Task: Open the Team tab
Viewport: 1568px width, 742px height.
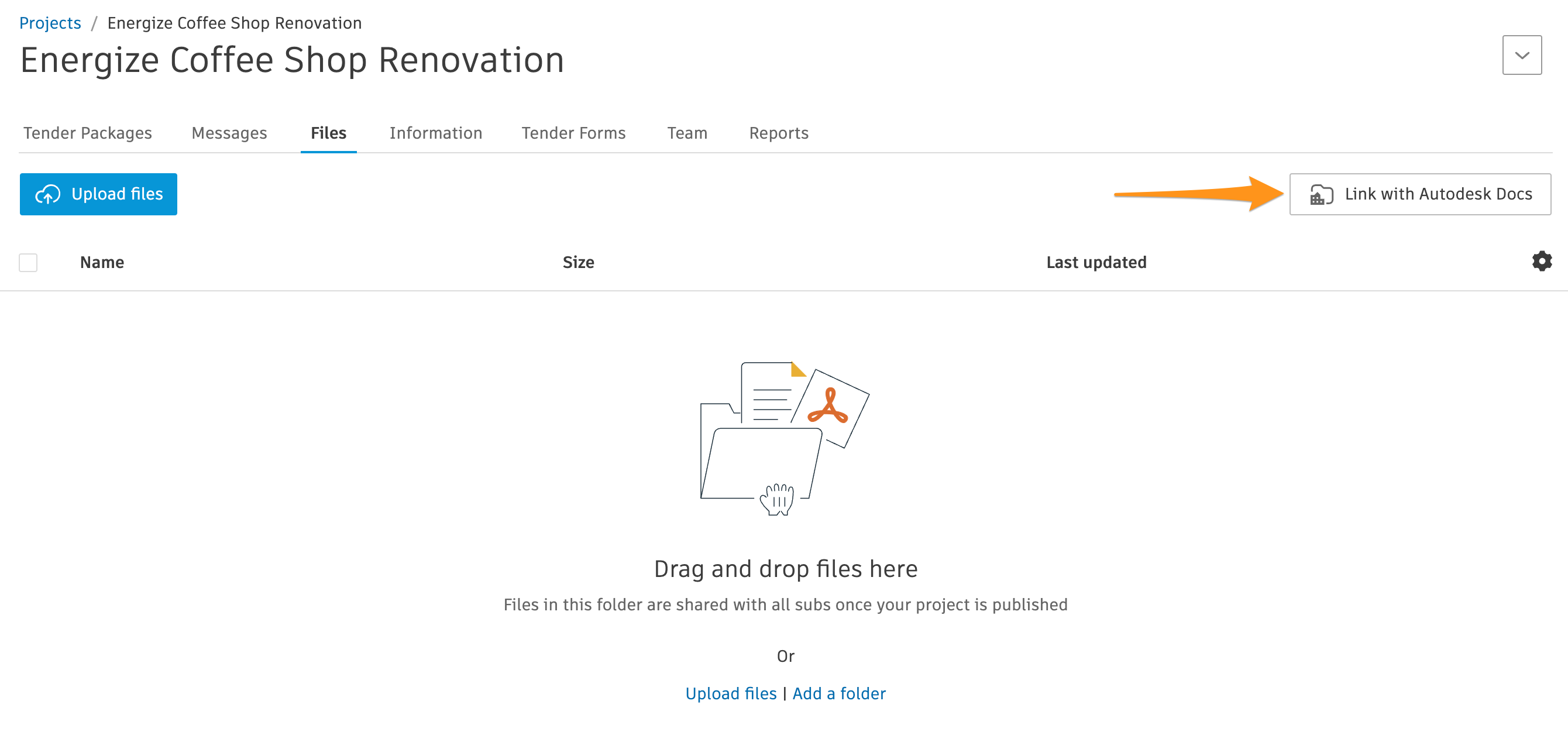Action: (687, 133)
